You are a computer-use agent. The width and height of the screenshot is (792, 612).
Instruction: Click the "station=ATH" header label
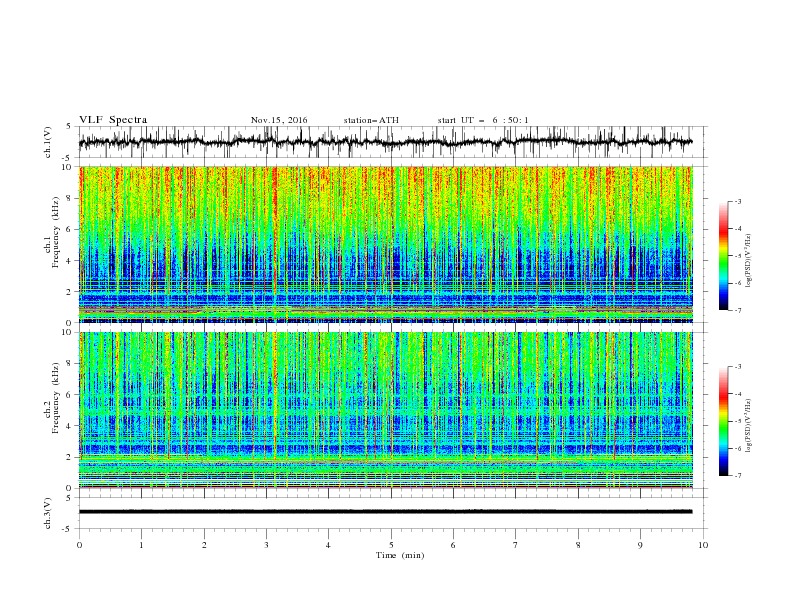pos(371,120)
